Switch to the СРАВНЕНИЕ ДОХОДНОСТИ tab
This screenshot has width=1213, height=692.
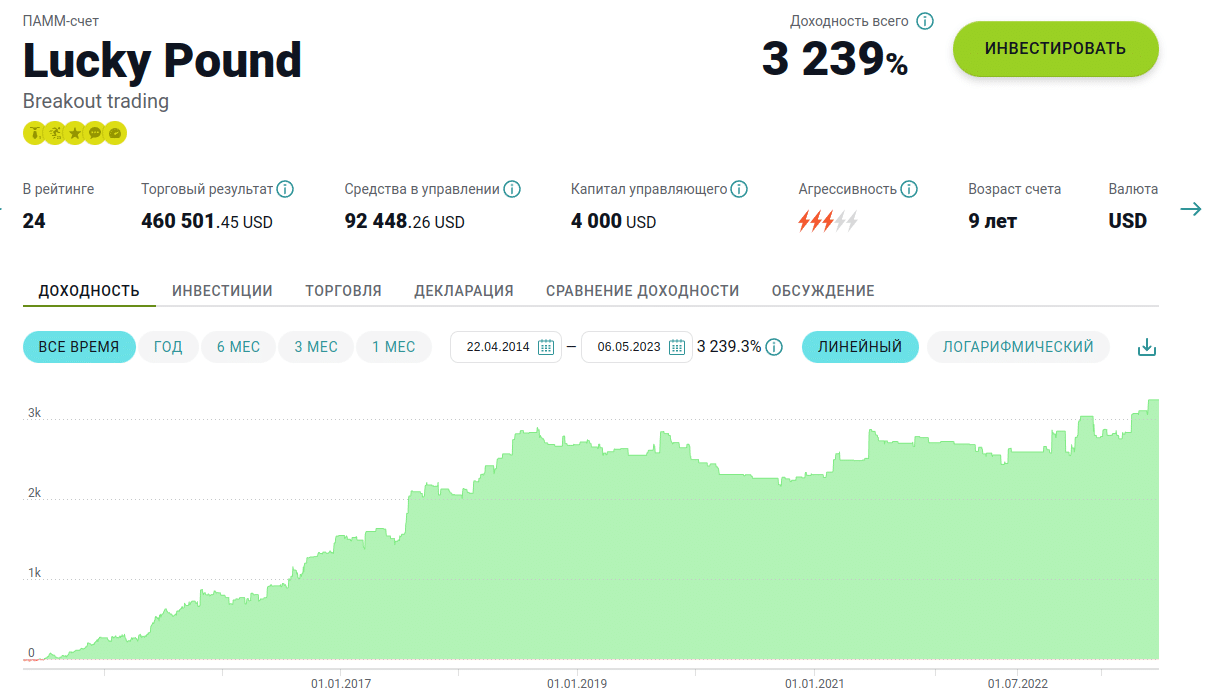point(642,291)
